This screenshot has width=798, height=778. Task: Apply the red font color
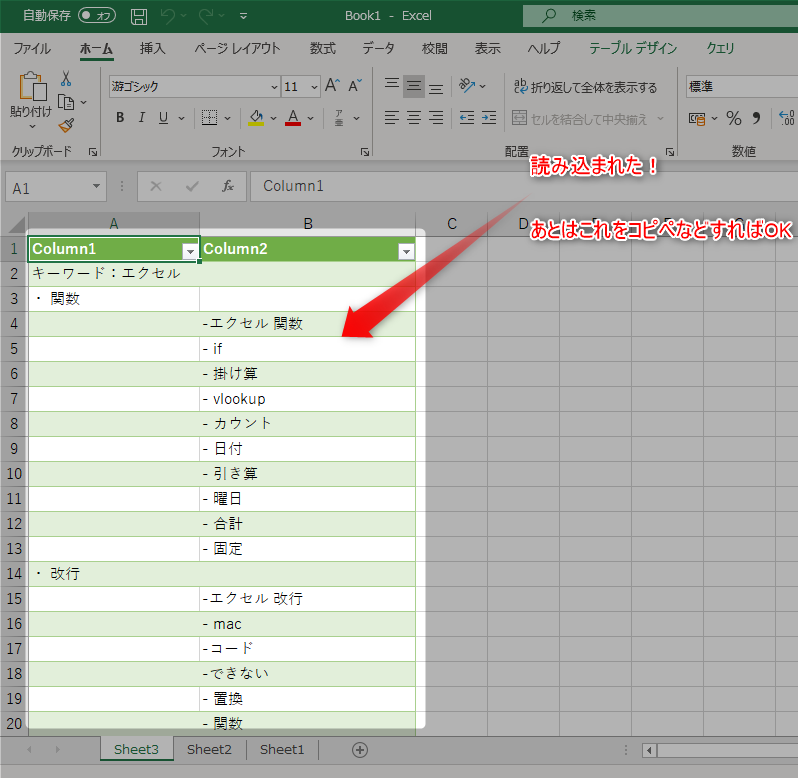[x=293, y=118]
